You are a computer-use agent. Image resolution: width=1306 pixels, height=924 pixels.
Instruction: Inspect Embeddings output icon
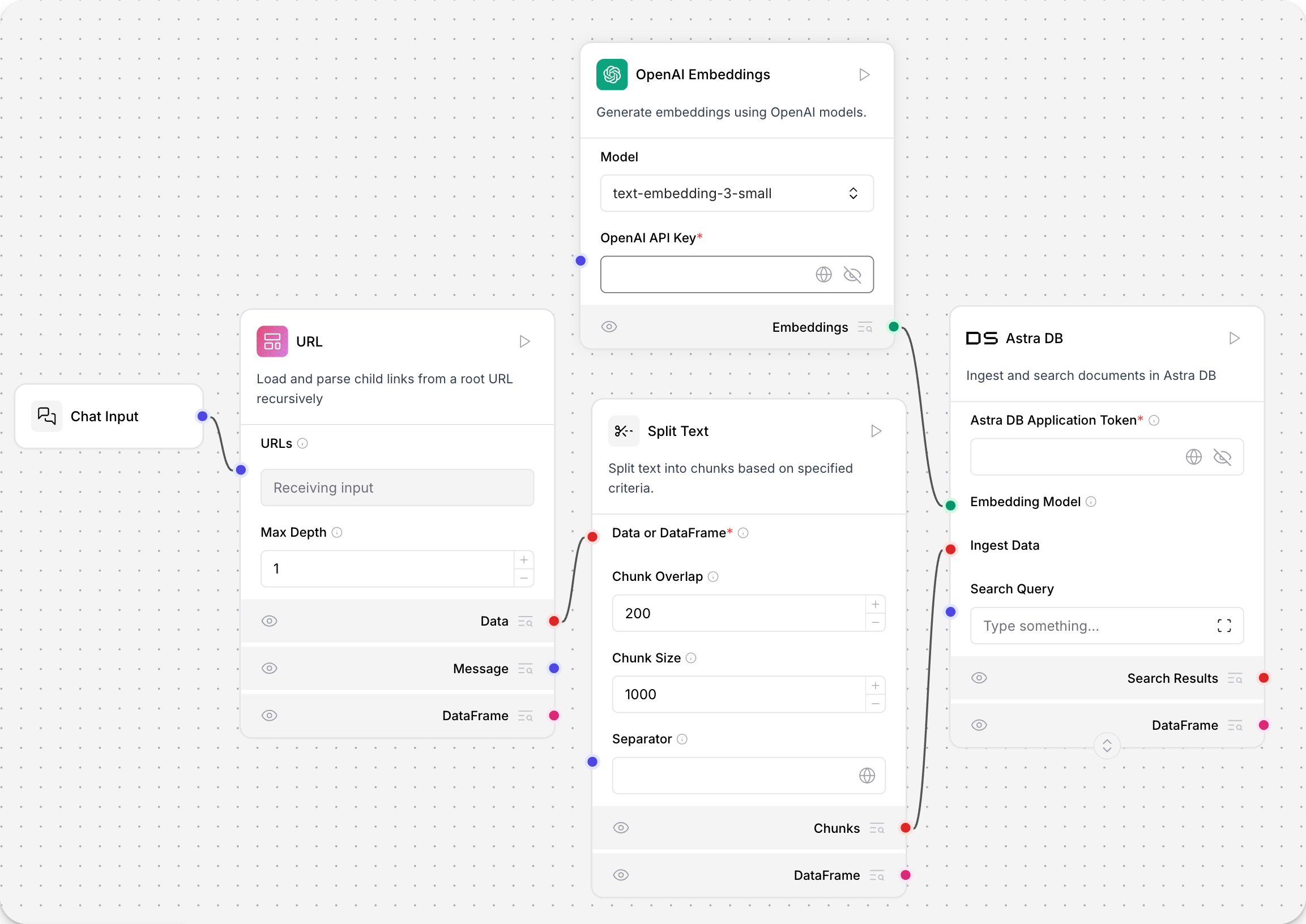tap(865, 327)
